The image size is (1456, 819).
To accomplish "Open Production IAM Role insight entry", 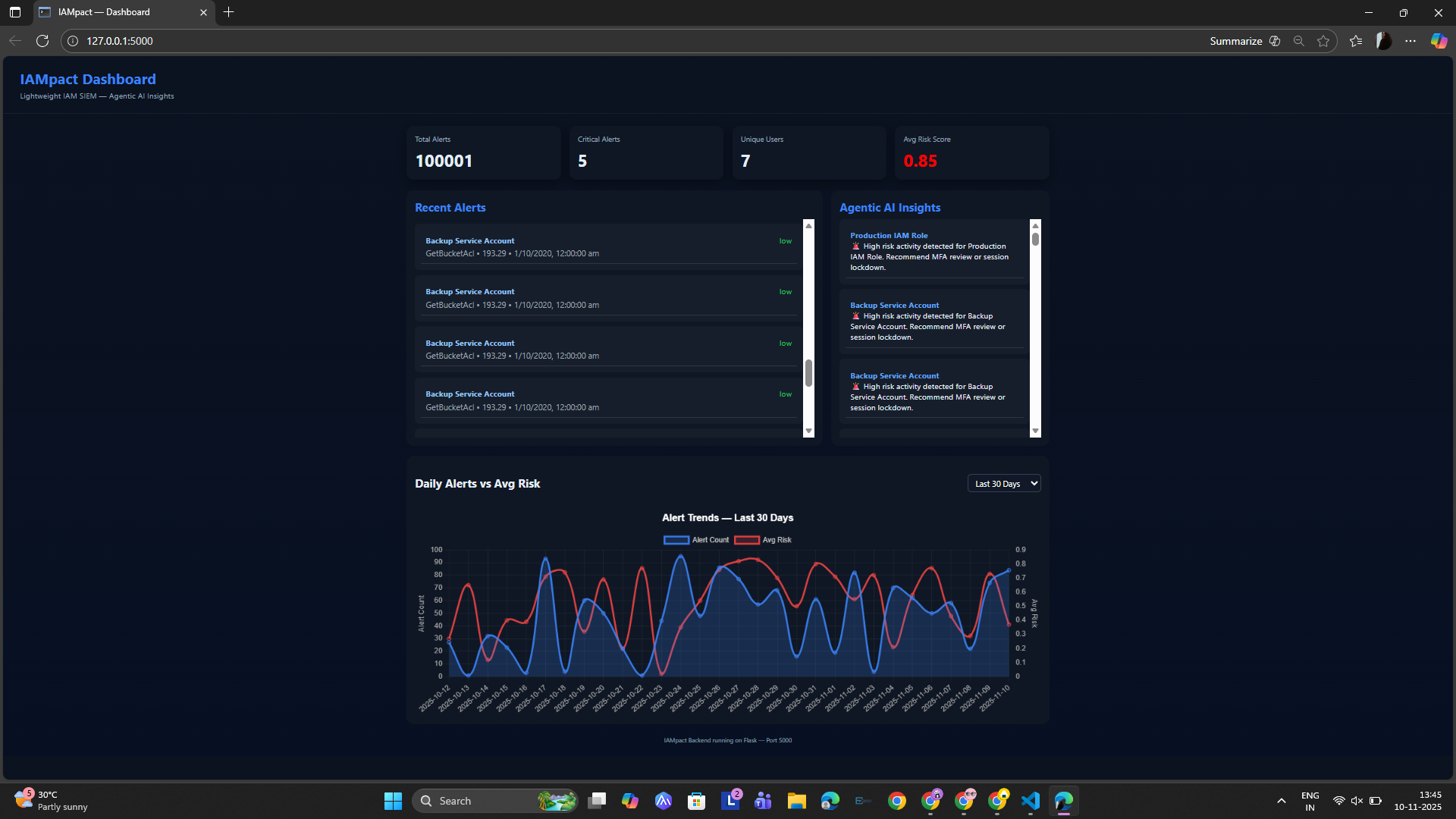I will tap(889, 236).
